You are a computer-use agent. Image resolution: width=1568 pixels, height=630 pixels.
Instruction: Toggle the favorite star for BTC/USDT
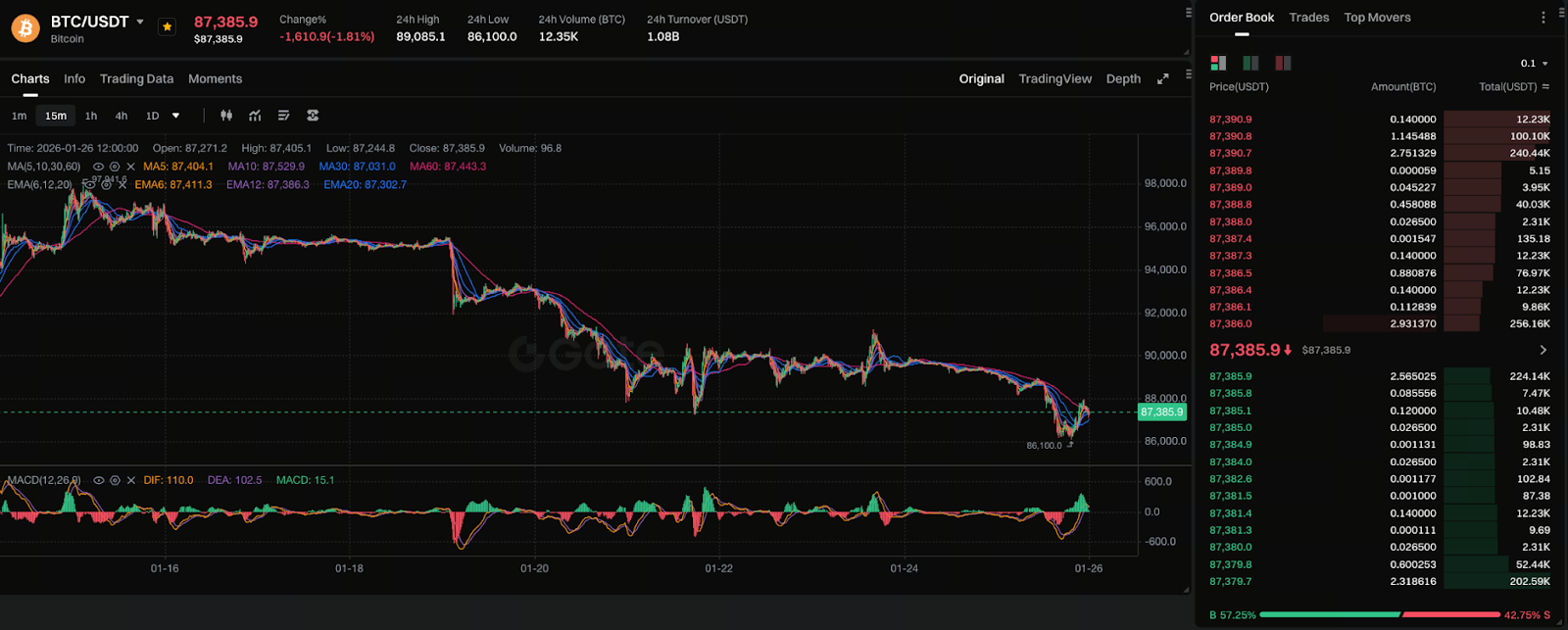coord(168,27)
